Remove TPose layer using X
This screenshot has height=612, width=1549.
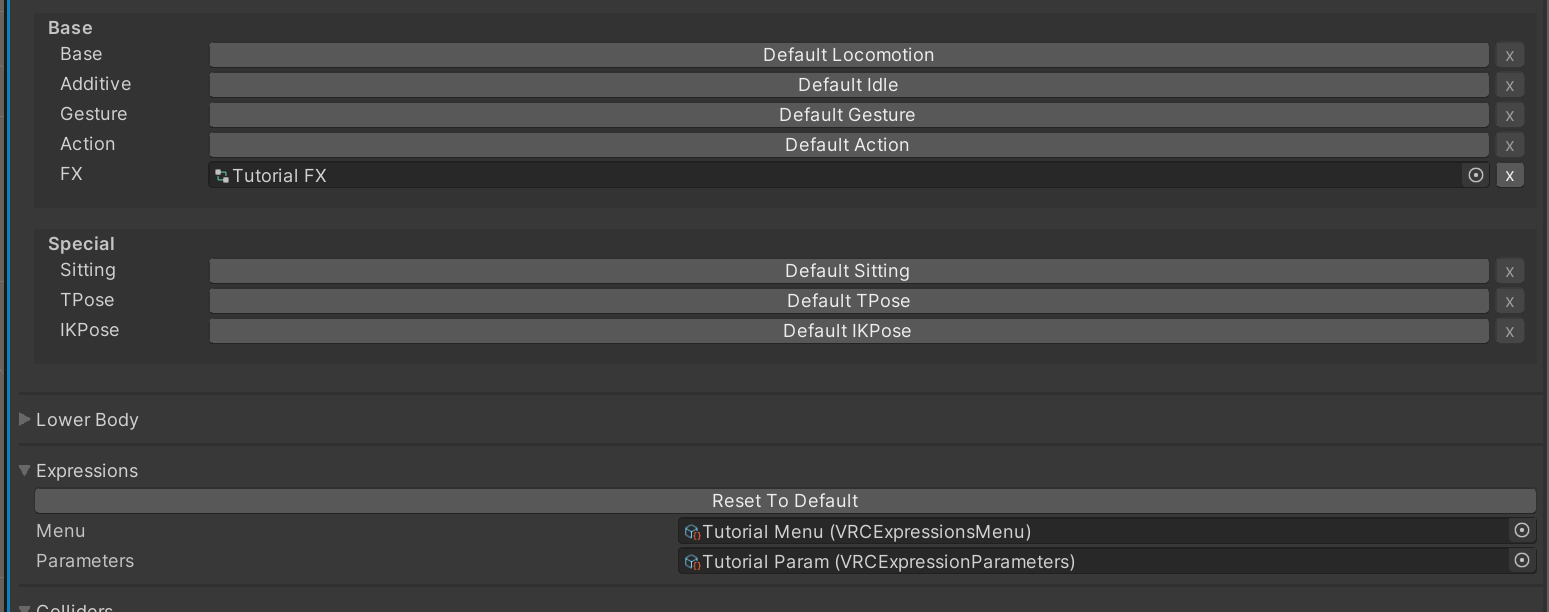pyautogui.click(x=1510, y=301)
